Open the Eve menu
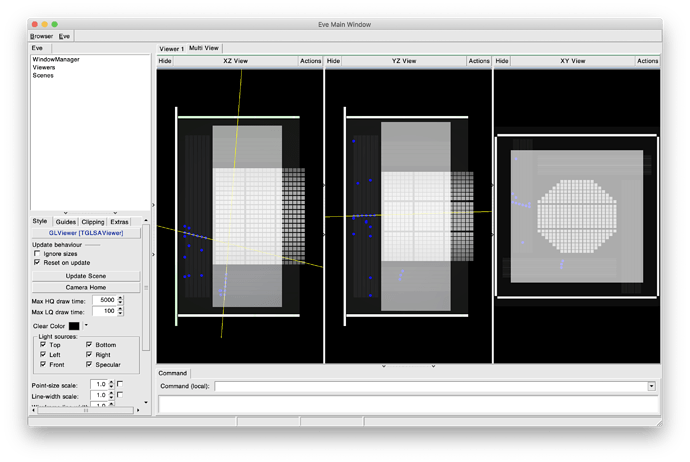Viewport: 690px width, 462px height. click(x=64, y=36)
